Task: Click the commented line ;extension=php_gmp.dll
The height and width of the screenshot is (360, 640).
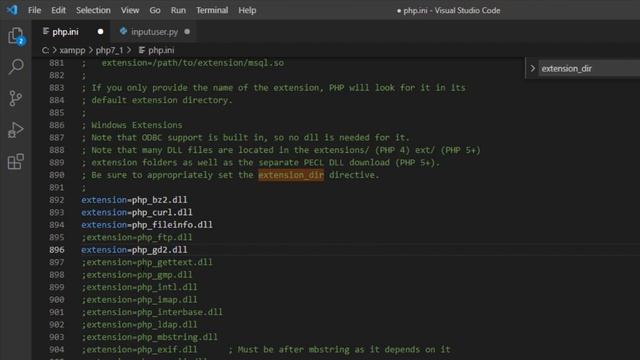Action: coord(136,274)
